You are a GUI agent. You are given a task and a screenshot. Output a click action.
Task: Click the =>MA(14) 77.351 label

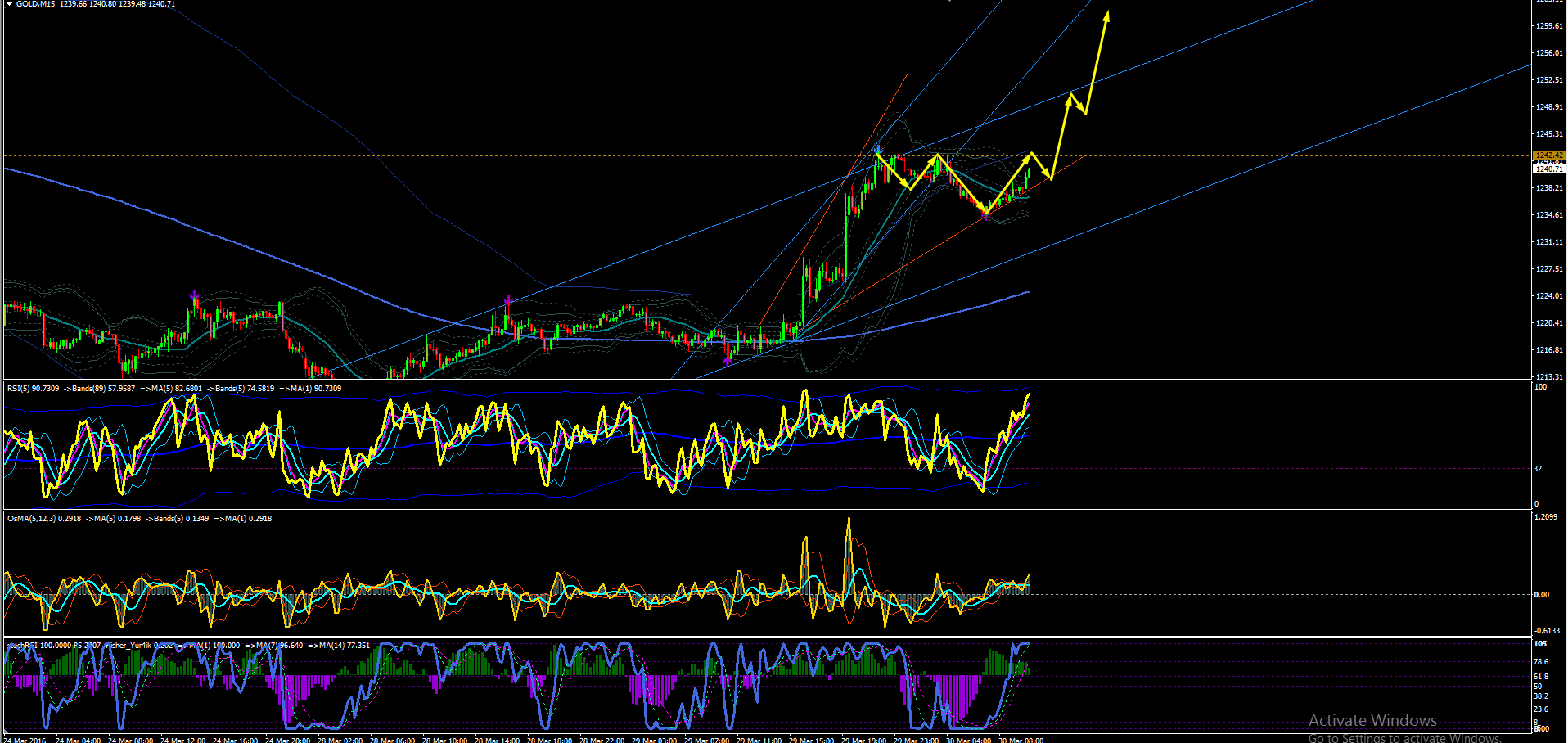[x=339, y=646]
